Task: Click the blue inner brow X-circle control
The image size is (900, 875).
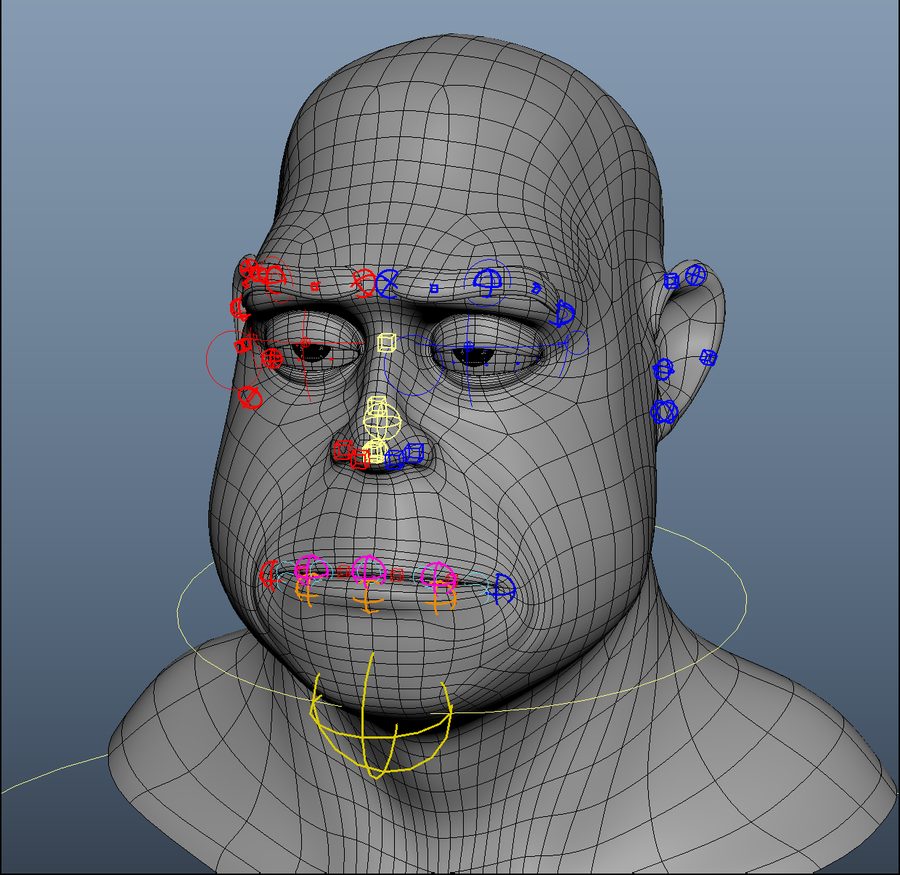Action: click(x=387, y=284)
